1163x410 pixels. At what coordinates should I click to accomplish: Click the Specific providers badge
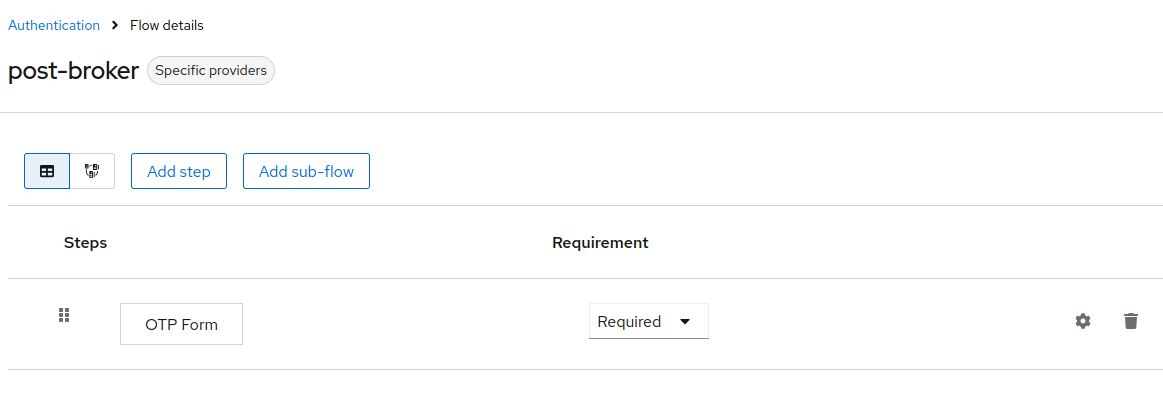pyautogui.click(x=211, y=71)
